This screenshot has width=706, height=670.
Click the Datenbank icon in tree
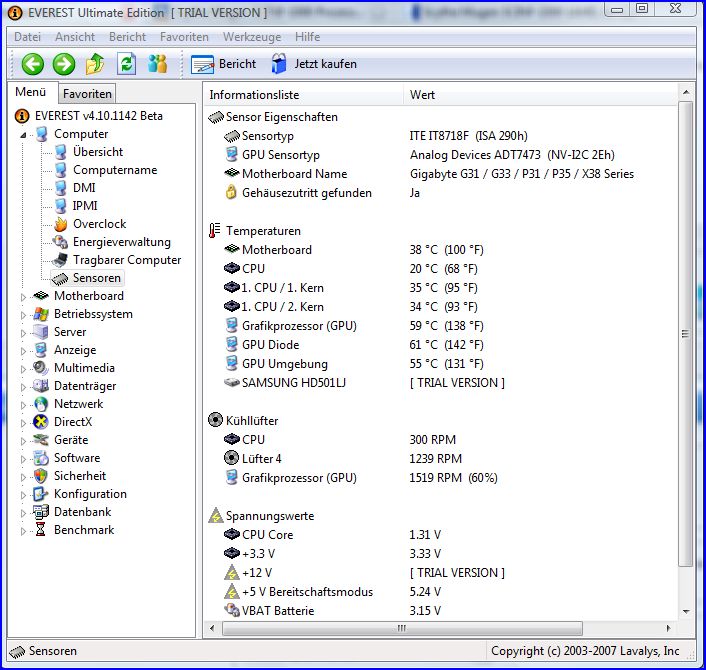[41, 512]
